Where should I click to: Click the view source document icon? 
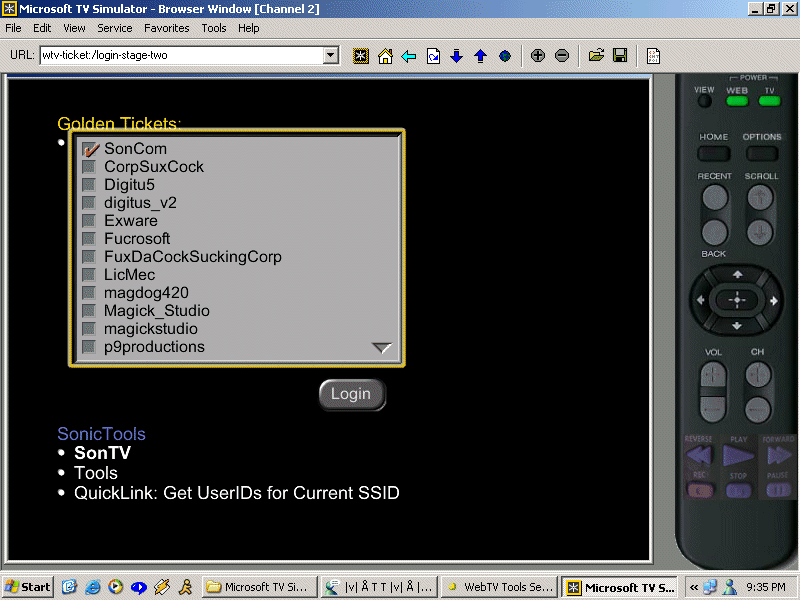pyautogui.click(x=653, y=56)
